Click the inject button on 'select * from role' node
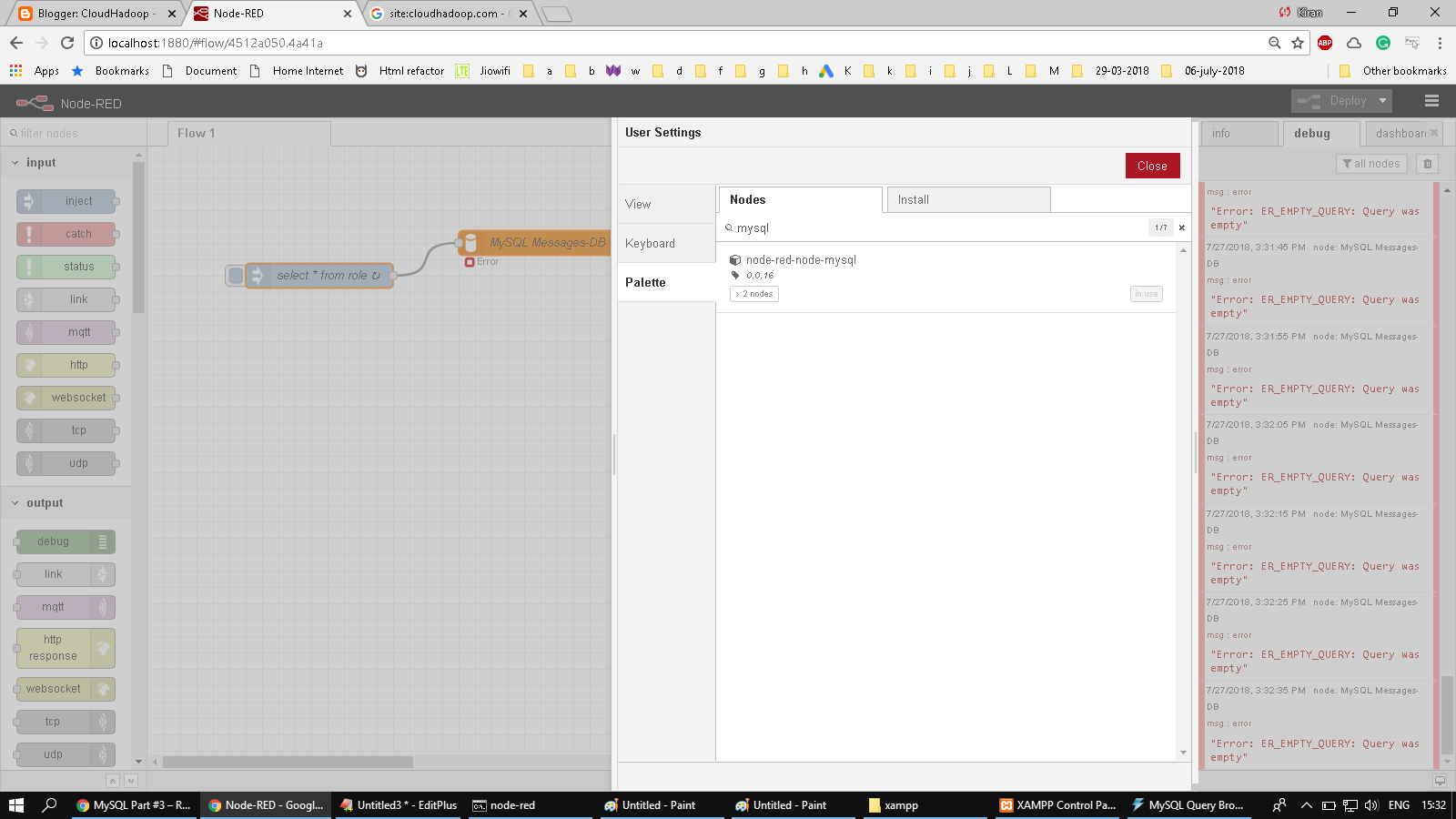Image resolution: width=1456 pixels, height=819 pixels. click(236, 276)
